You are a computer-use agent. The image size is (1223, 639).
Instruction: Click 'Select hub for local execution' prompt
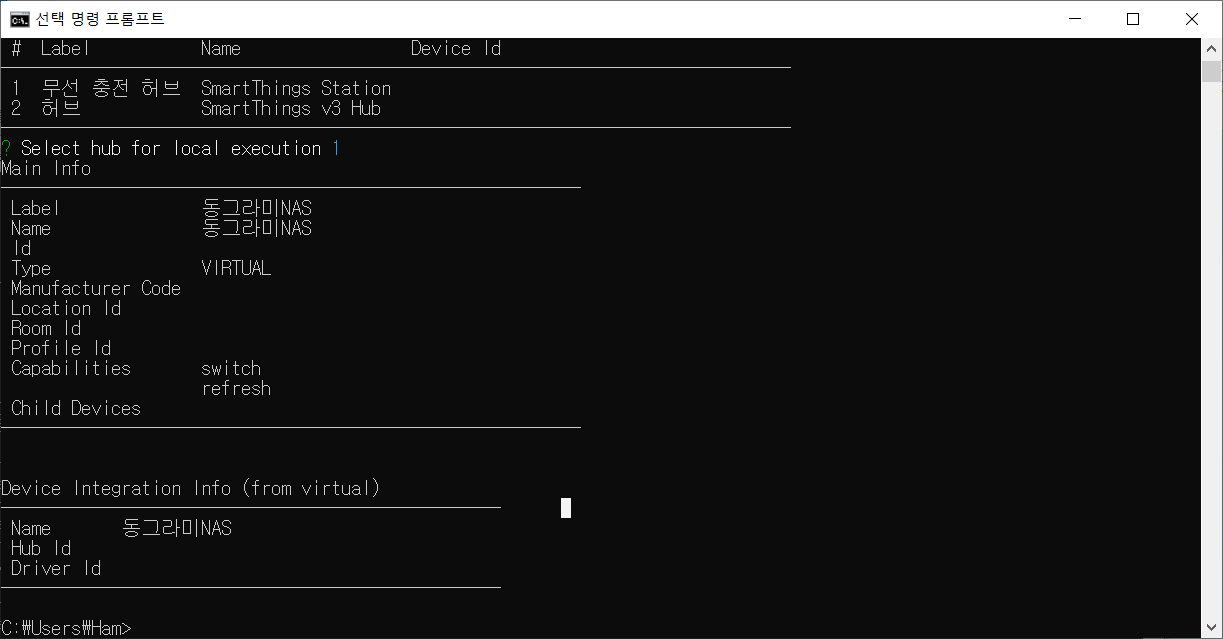[171, 148]
